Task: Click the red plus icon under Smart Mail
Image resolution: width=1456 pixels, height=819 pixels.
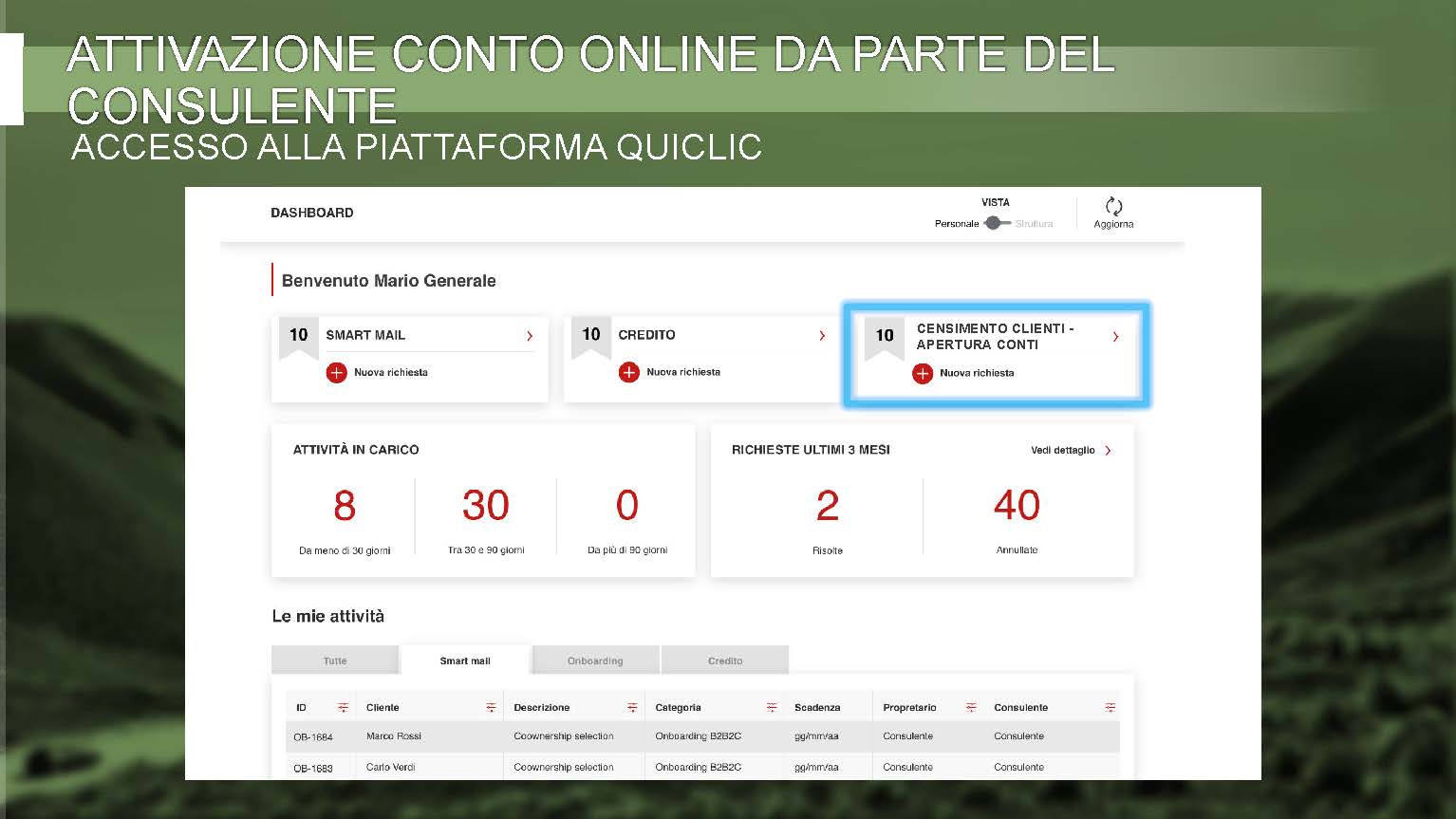Action: point(336,372)
